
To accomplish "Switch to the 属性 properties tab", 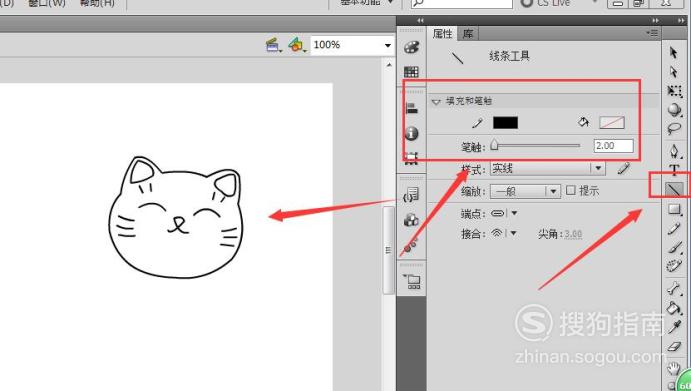I will pos(442,34).
